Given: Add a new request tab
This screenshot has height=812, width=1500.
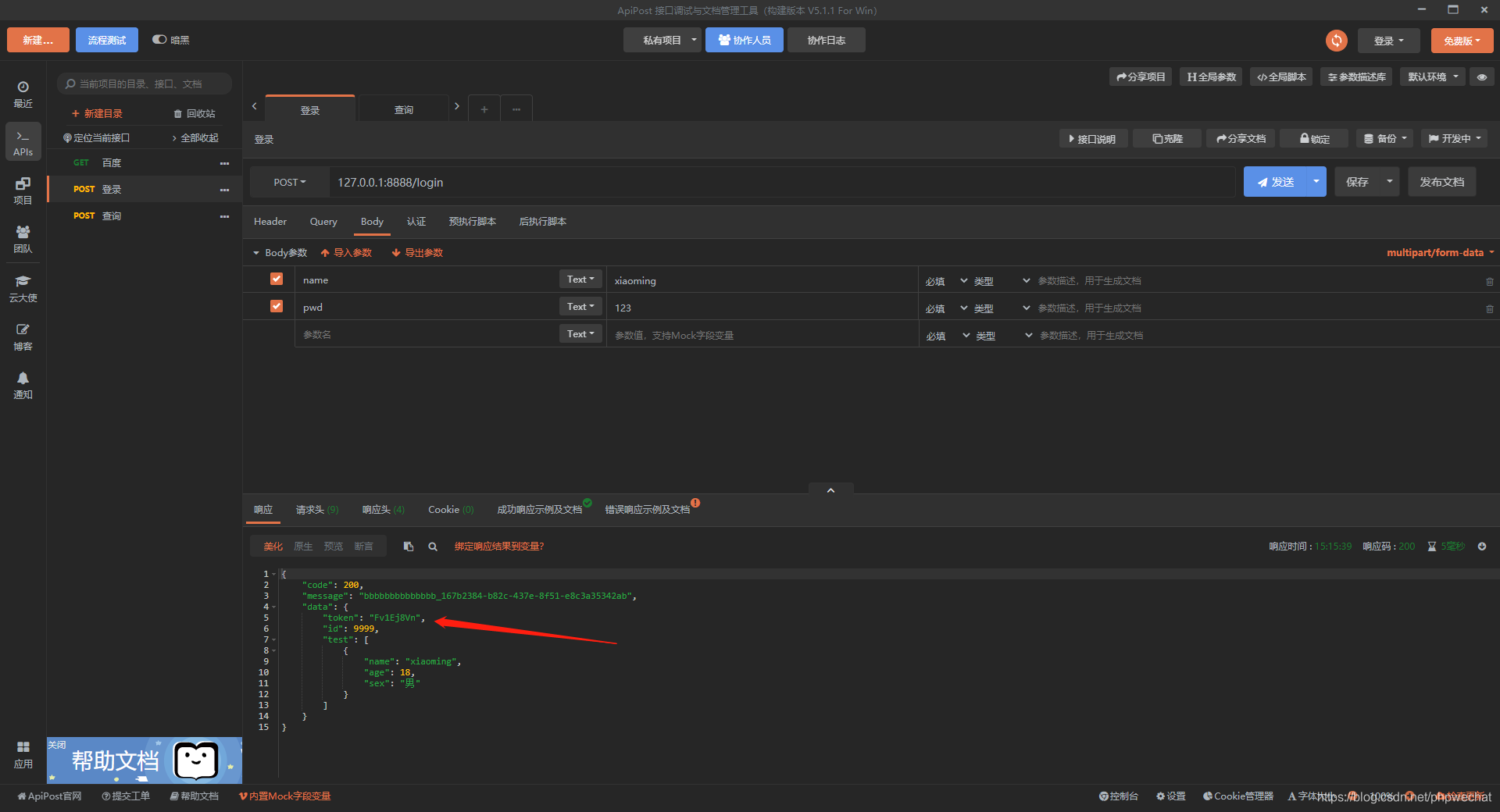Looking at the screenshot, I should (484, 109).
